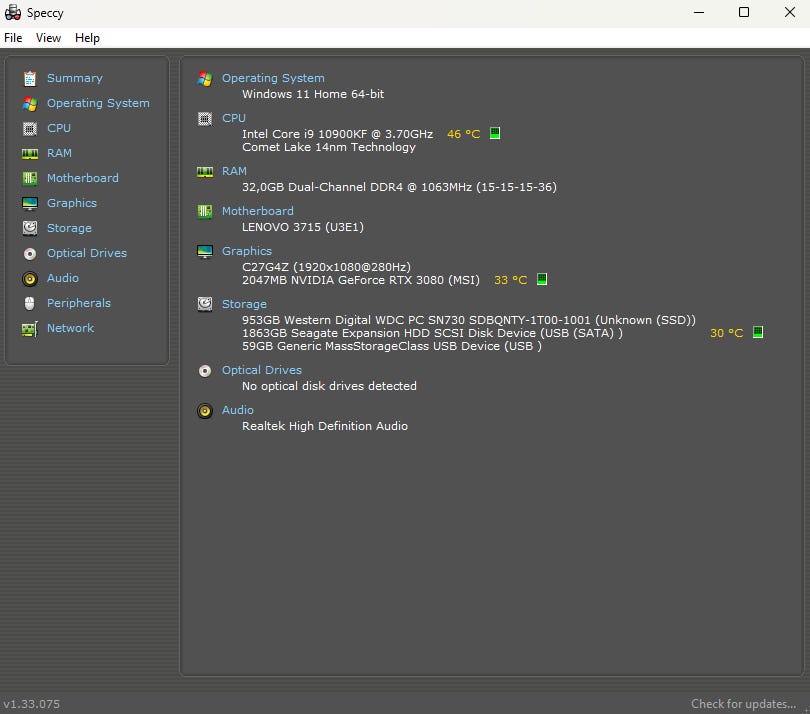Open the View menu

(49, 38)
